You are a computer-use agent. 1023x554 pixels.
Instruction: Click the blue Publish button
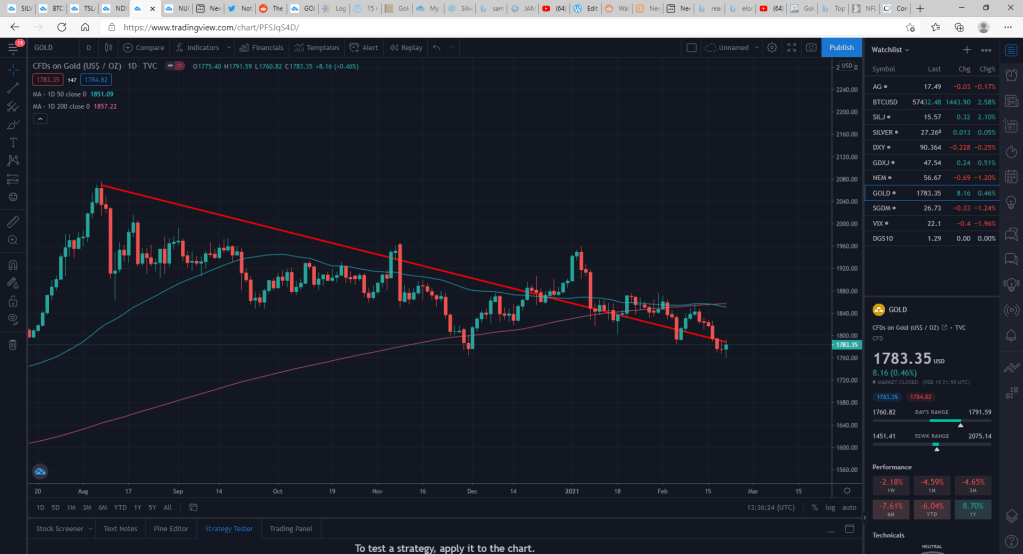tap(841, 47)
